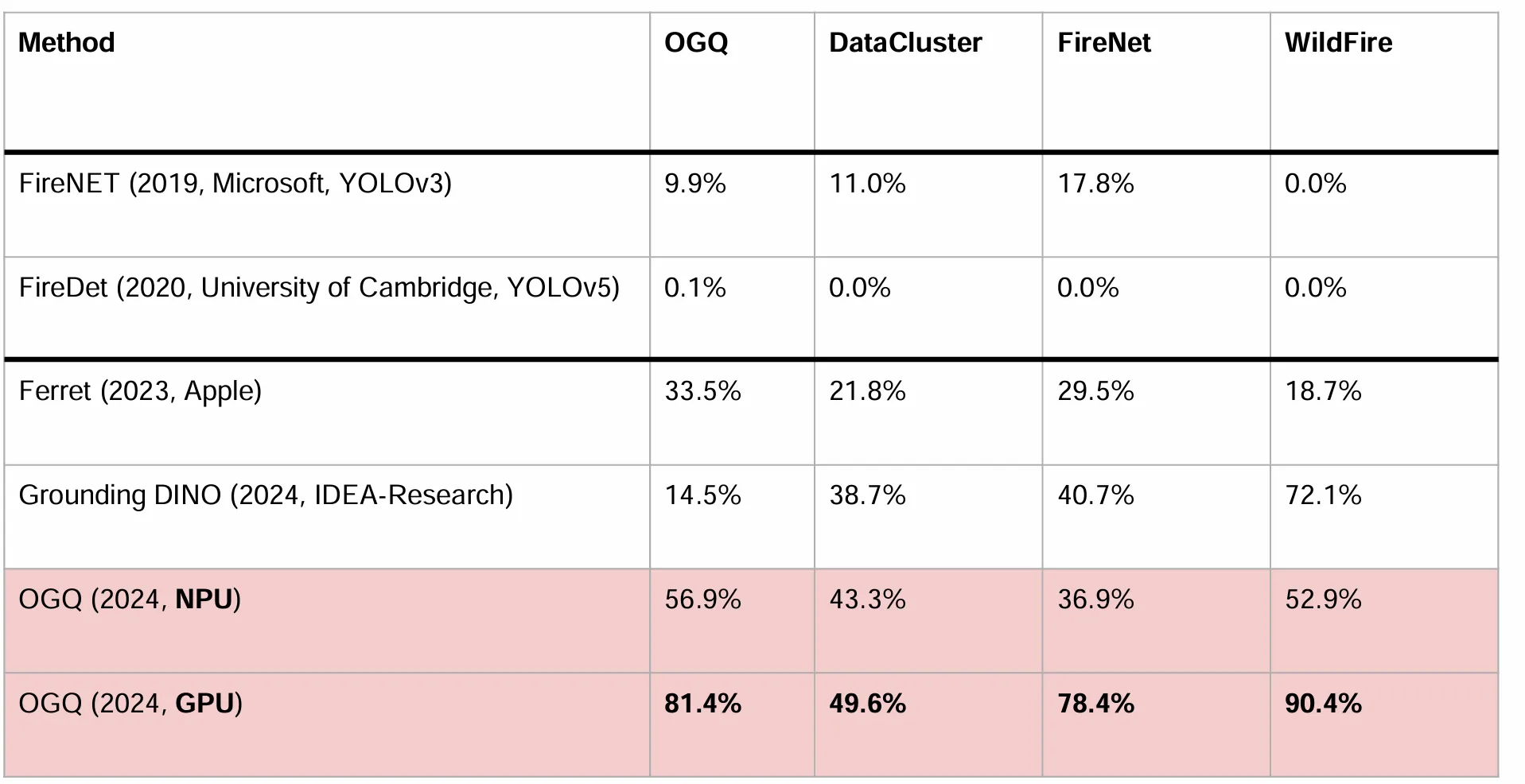The height and width of the screenshot is (784, 1525).
Task: Click the 49.6% DataCluster value
Action: point(867,704)
